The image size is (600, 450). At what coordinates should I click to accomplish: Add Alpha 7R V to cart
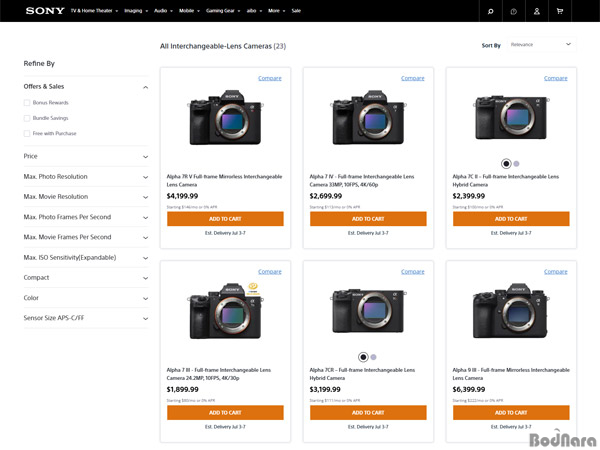[225, 219]
